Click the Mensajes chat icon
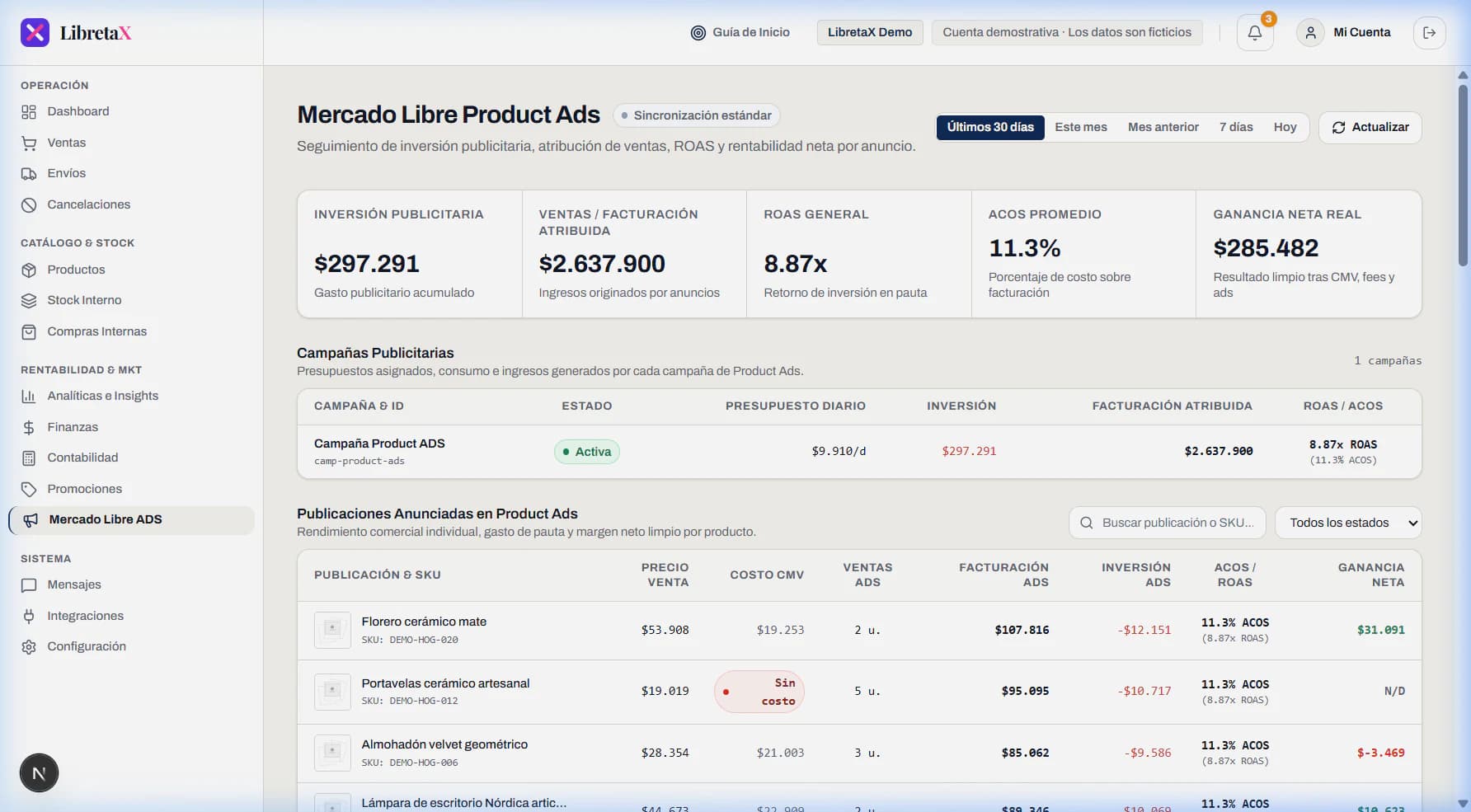1471x812 pixels. click(29, 585)
